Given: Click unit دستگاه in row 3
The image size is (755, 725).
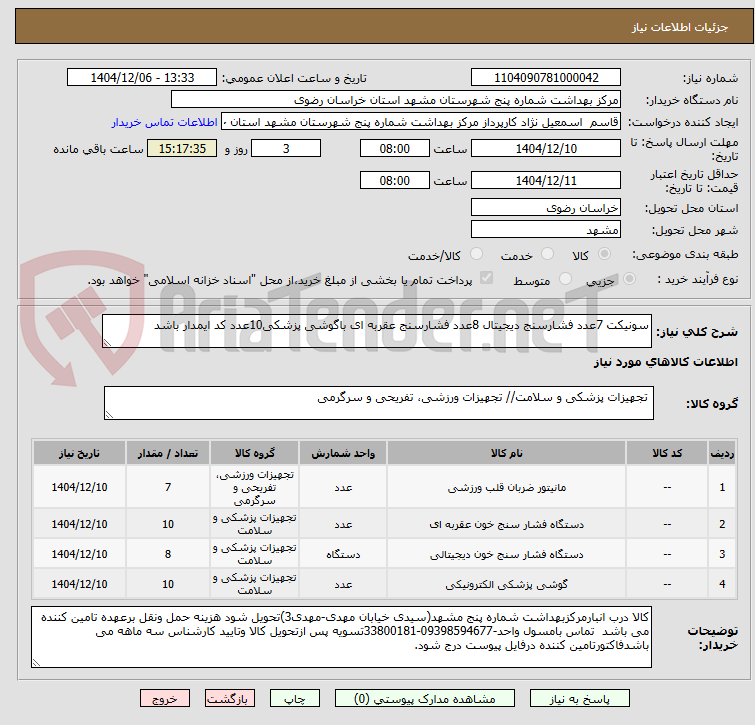Looking at the screenshot, I should click(343, 554).
